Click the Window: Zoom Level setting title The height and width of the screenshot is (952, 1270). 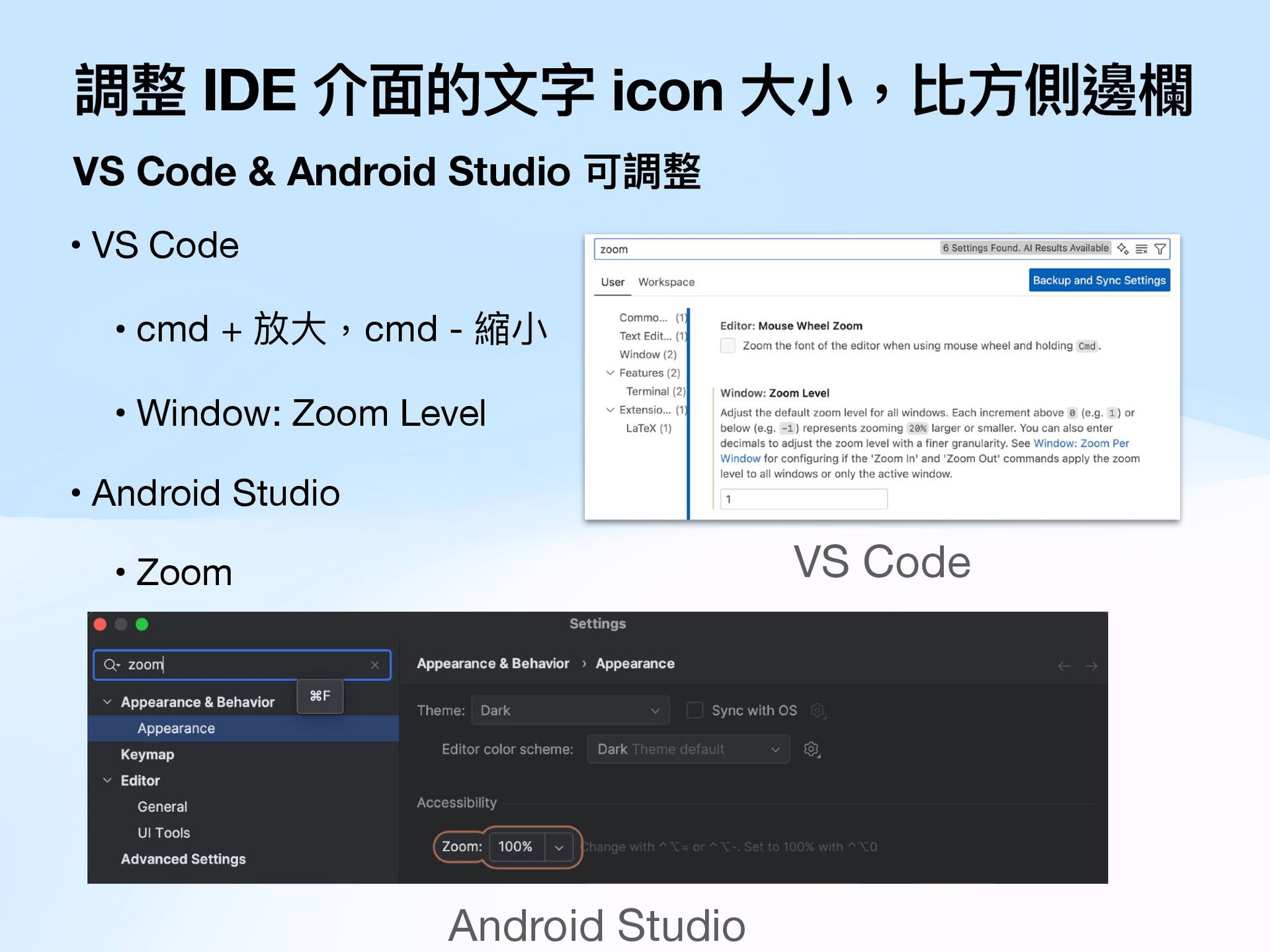click(x=775, y=393)
